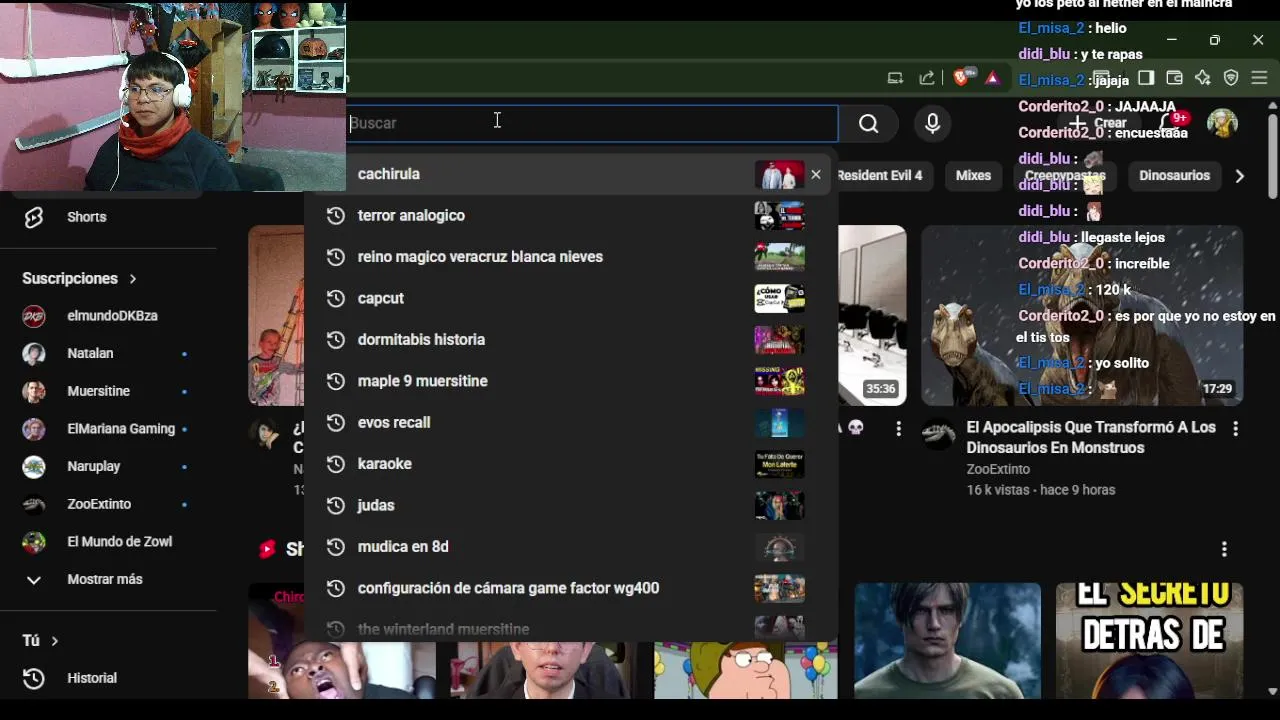Image resolution: width=1280 pixels, height=720 pixels.
Task: Click the ZooExtinto channel avatar under the video
Action: 938,435
